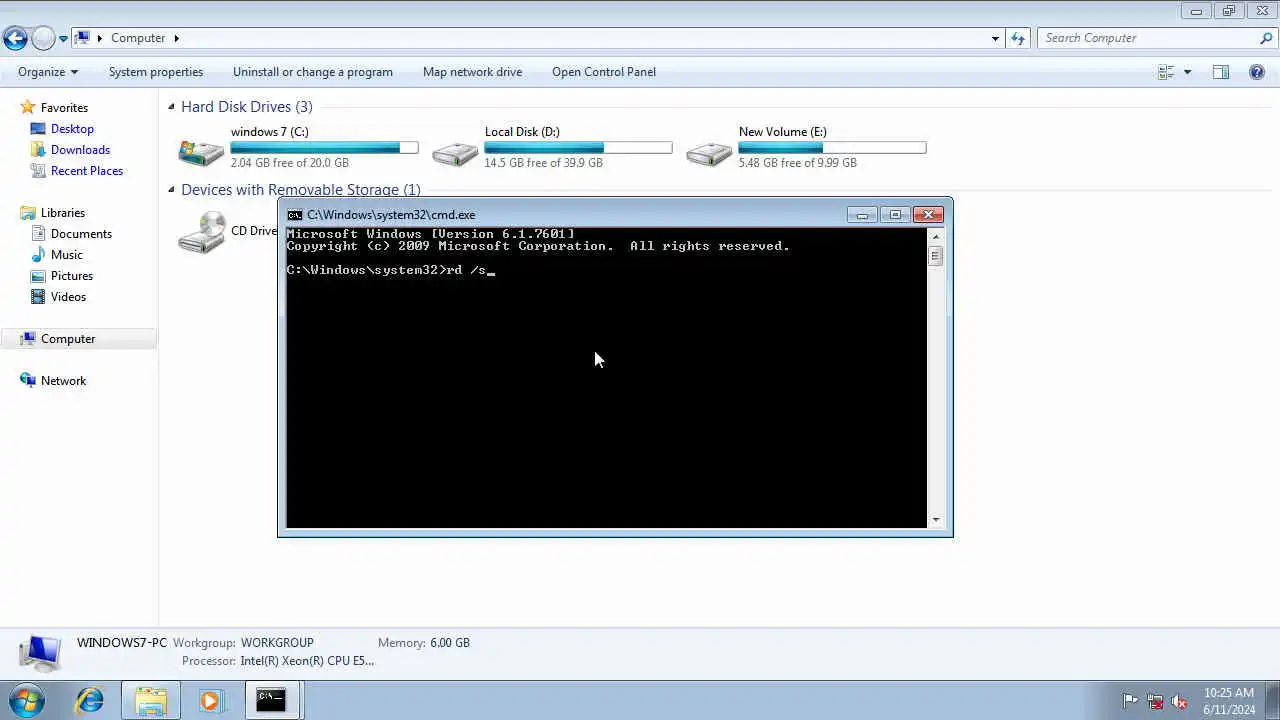Click Uninstall or change a program
This screenshot has width=1280, height=720.
pos(313,72)
